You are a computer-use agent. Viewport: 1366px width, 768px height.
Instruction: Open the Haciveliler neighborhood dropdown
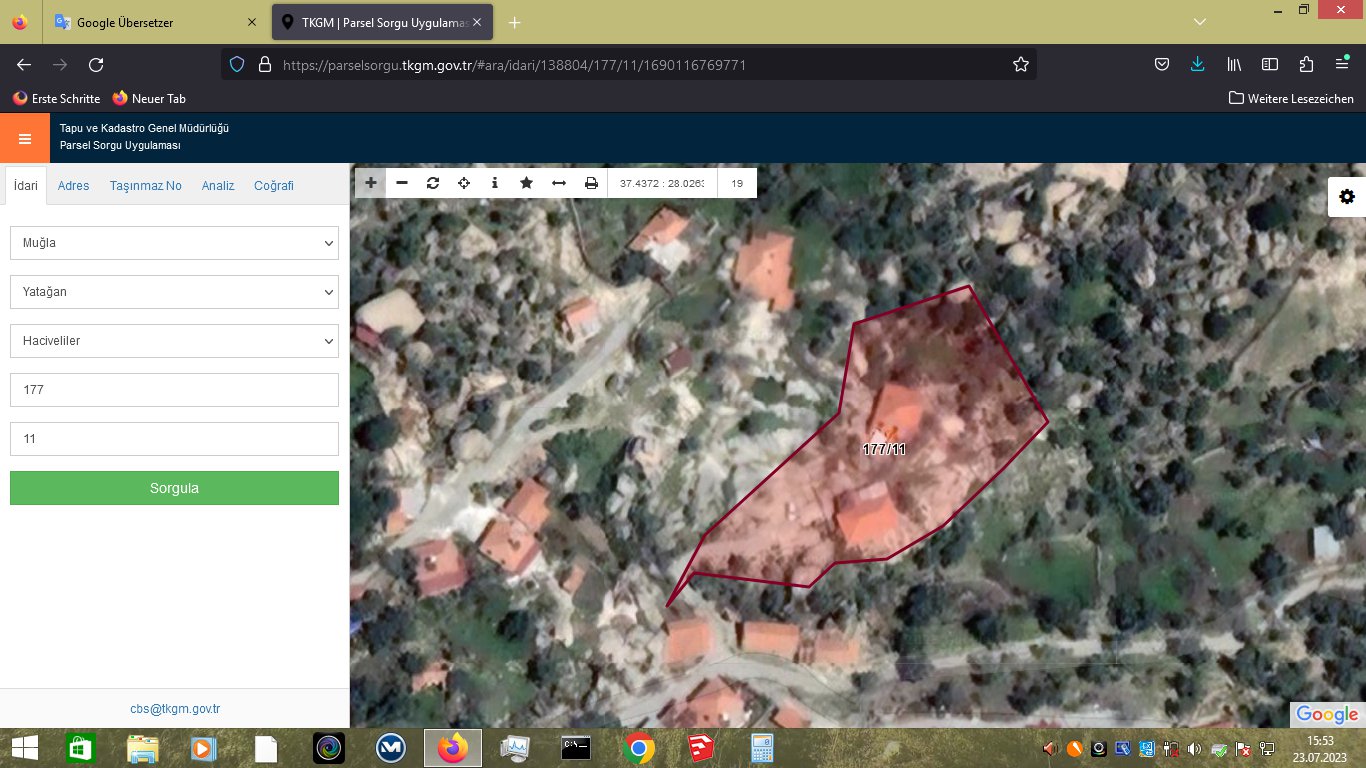click(174, 341)
